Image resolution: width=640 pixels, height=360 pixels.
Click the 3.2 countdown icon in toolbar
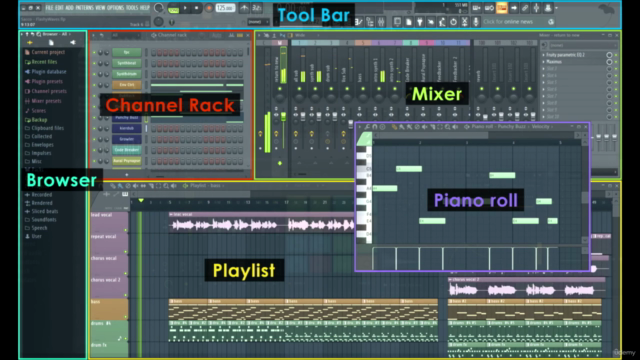(256, 8)
